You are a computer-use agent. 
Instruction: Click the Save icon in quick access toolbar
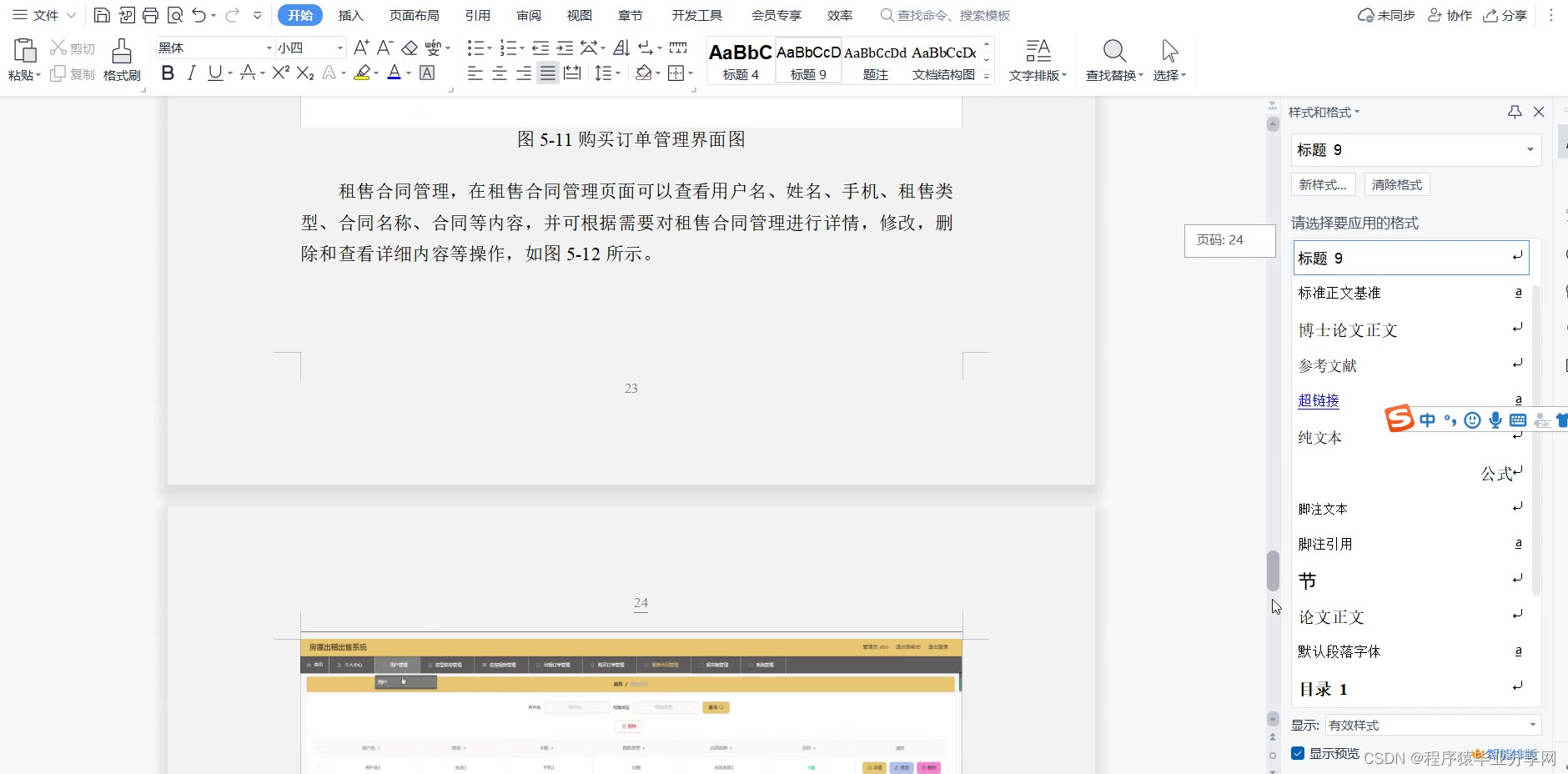point(102,15)
